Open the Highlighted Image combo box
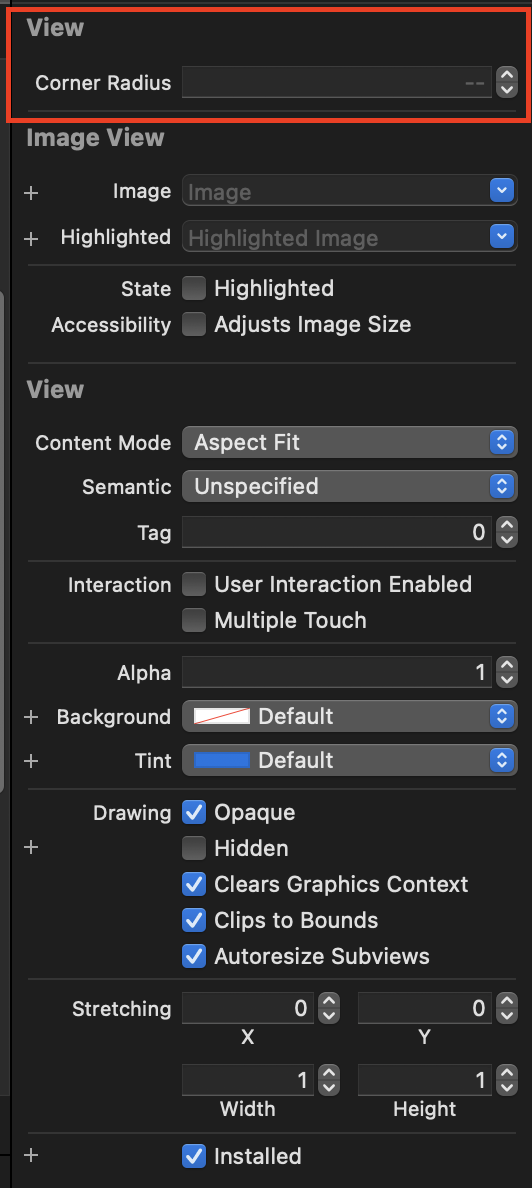The image size is (532, 1188). click(349, 237)
